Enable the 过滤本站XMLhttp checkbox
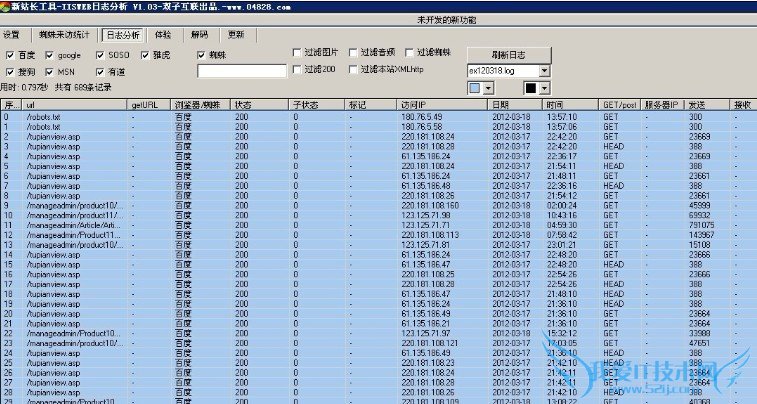 (x=353, y=70)
